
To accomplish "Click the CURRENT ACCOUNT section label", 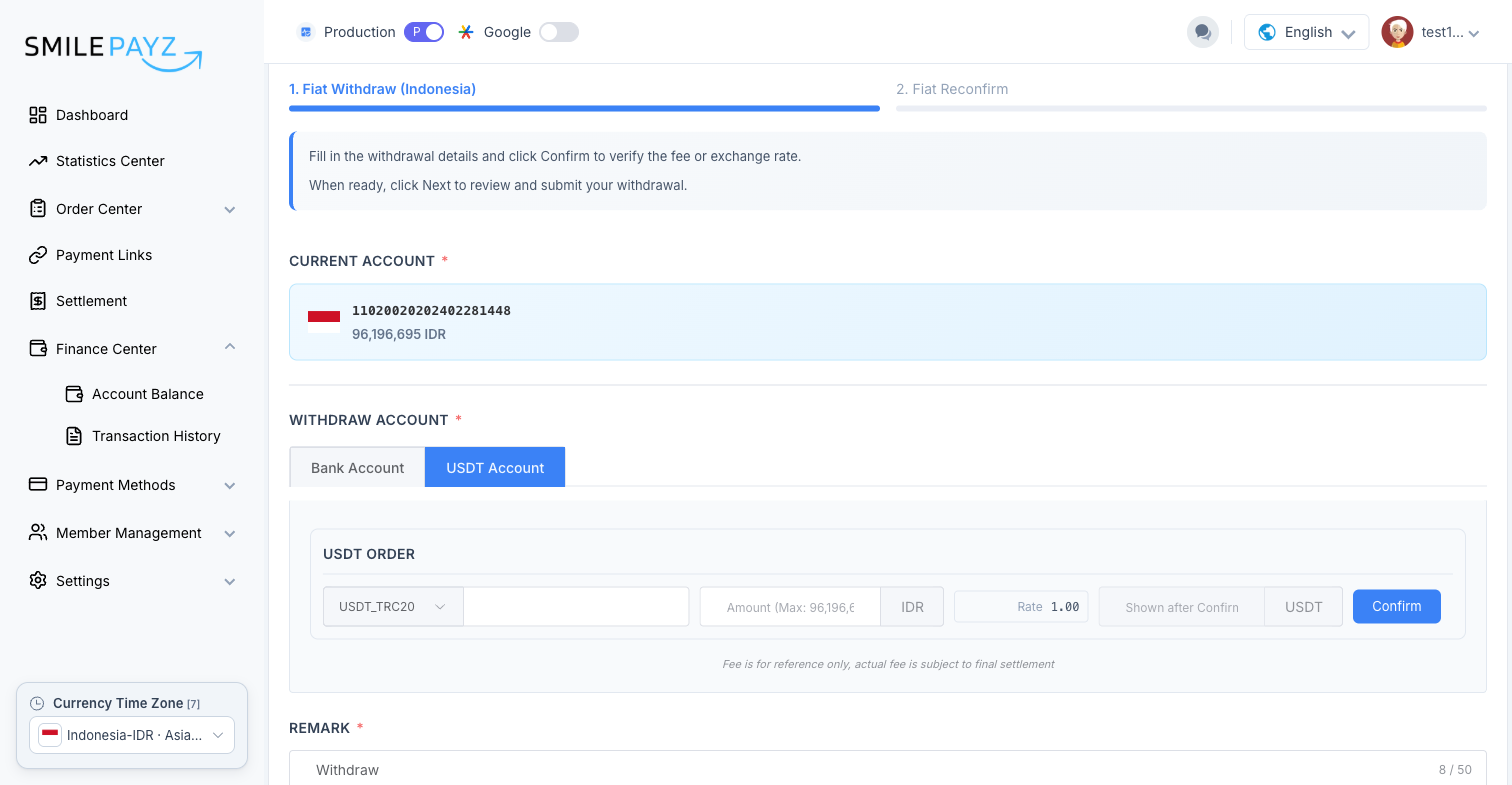I will point(362,261).
